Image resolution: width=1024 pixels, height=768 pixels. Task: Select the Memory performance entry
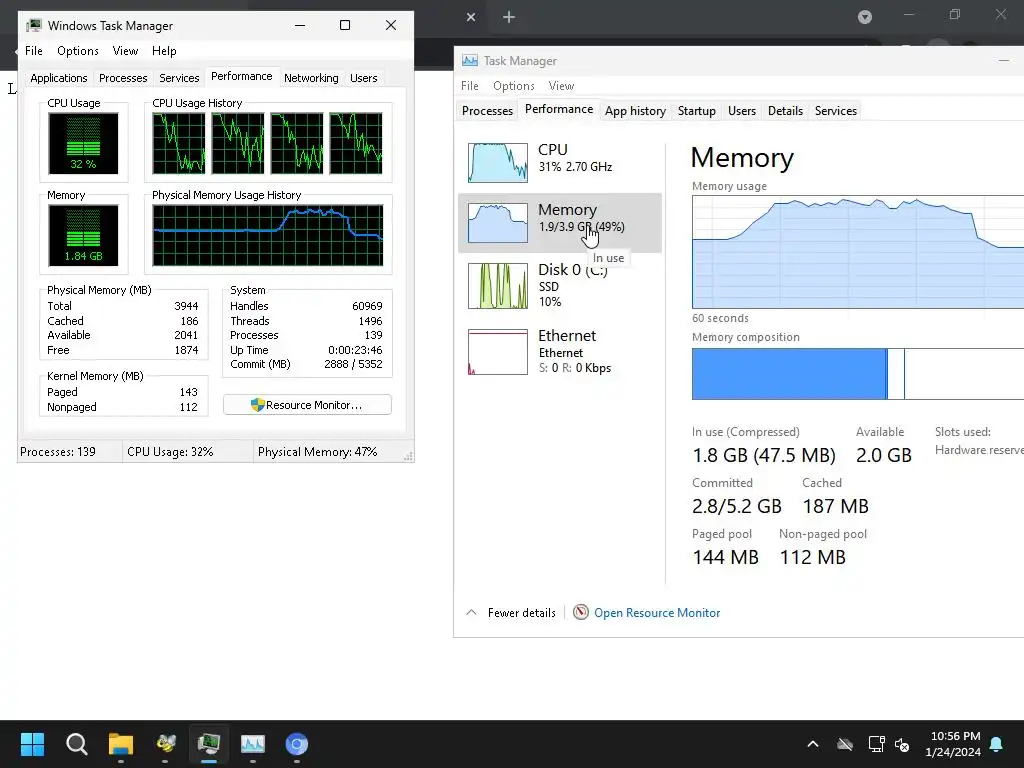click(x=560, y=223)
